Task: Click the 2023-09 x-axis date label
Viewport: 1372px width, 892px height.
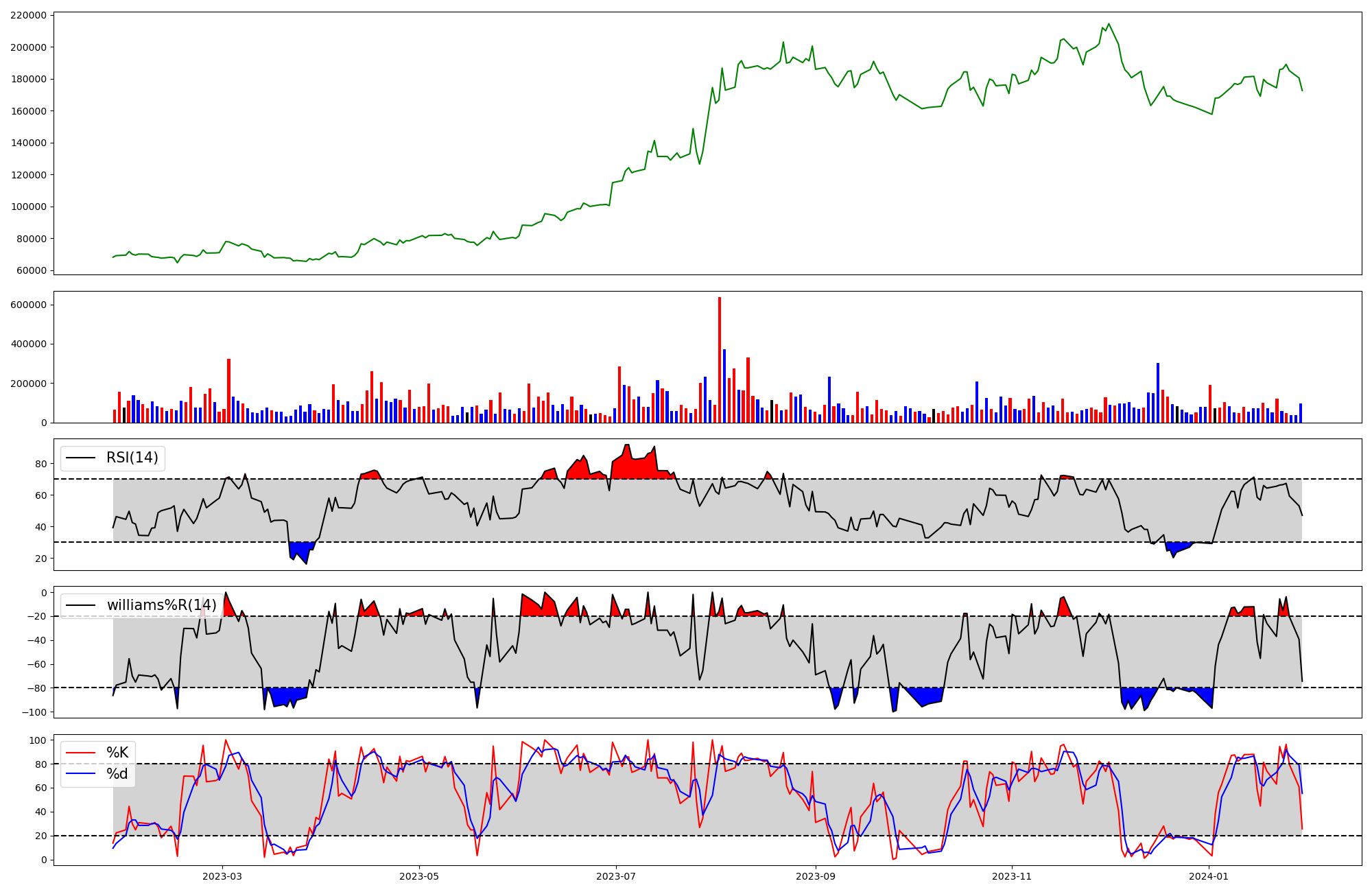Action: tap(816, 876)
